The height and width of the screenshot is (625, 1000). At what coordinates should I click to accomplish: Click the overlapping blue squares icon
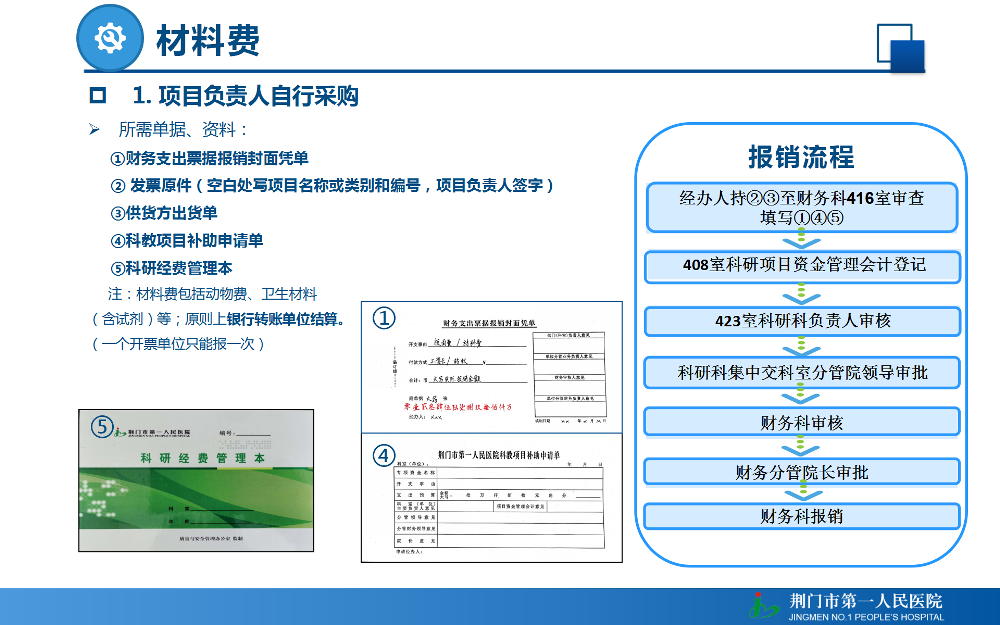point(901,48)
